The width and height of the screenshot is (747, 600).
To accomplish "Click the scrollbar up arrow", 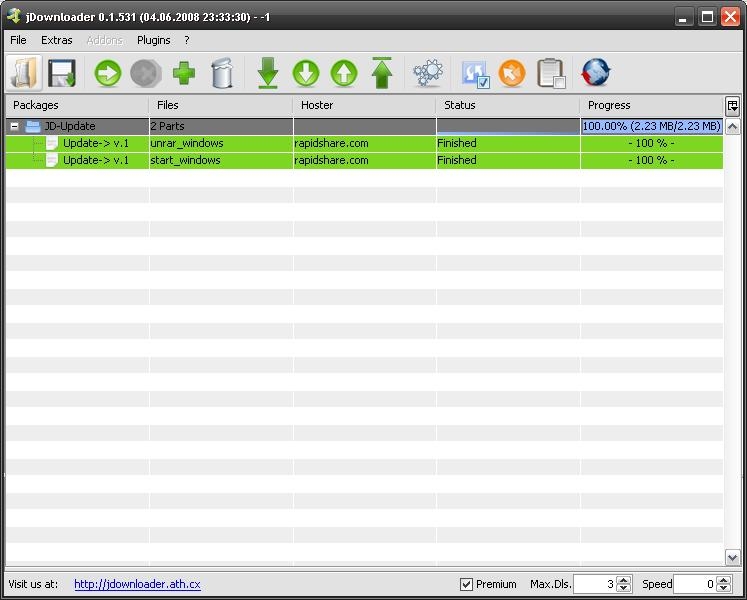I will (732, 126).
